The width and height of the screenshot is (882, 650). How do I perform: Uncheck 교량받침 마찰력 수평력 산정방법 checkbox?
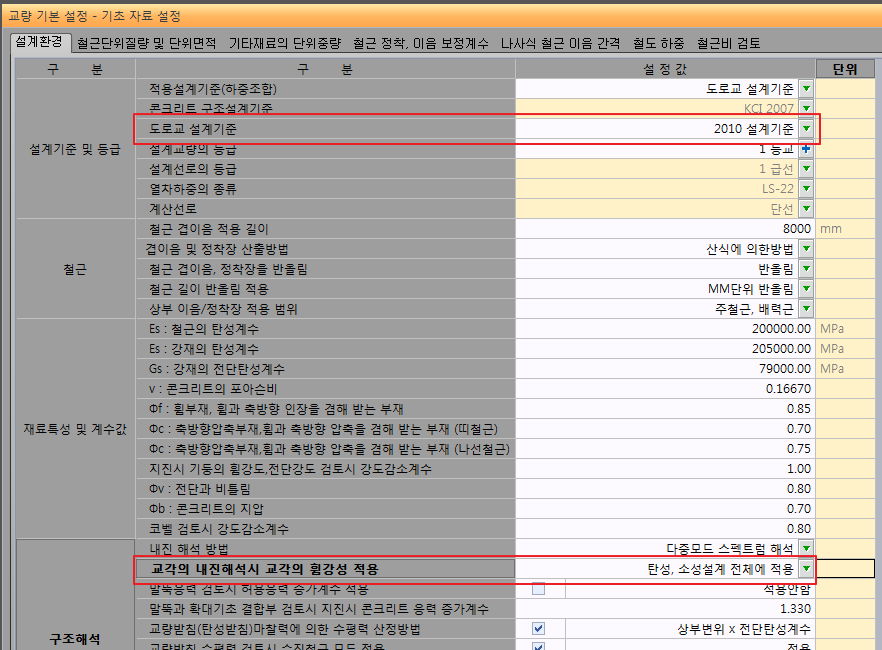point(538,629)
